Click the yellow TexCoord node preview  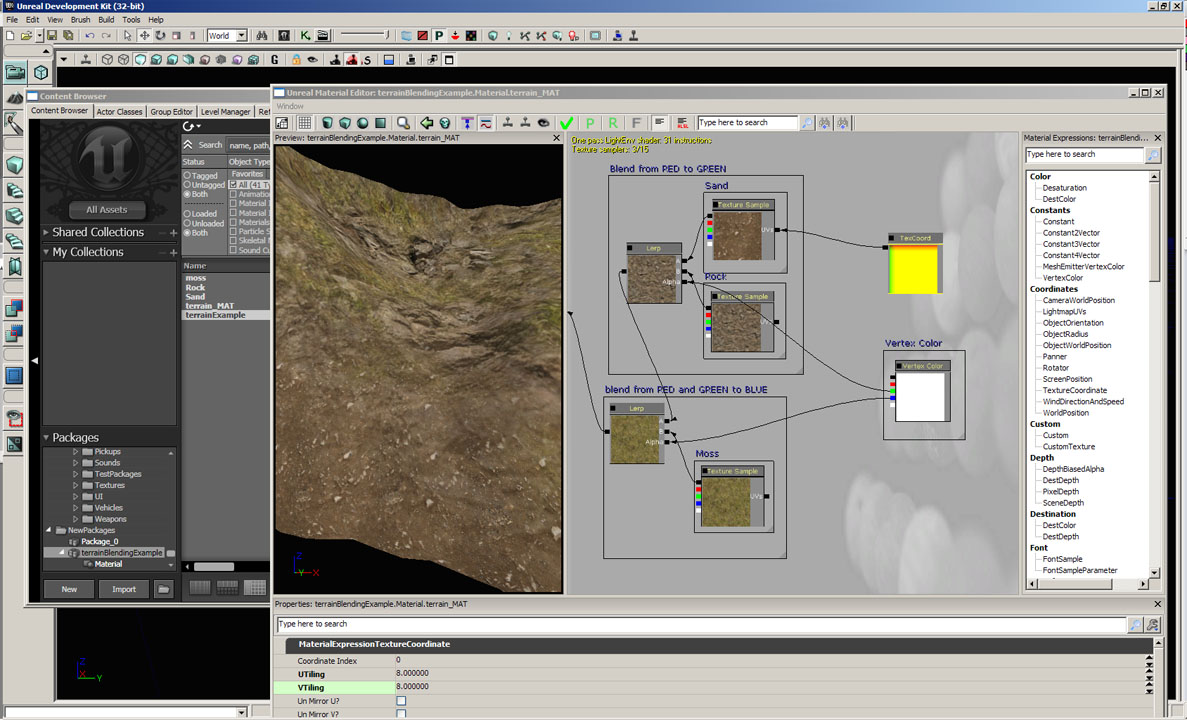click(x=914, y=268)
